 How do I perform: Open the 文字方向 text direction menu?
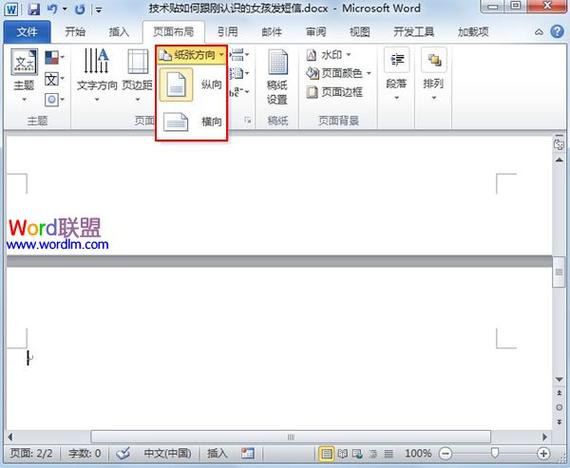97,75
